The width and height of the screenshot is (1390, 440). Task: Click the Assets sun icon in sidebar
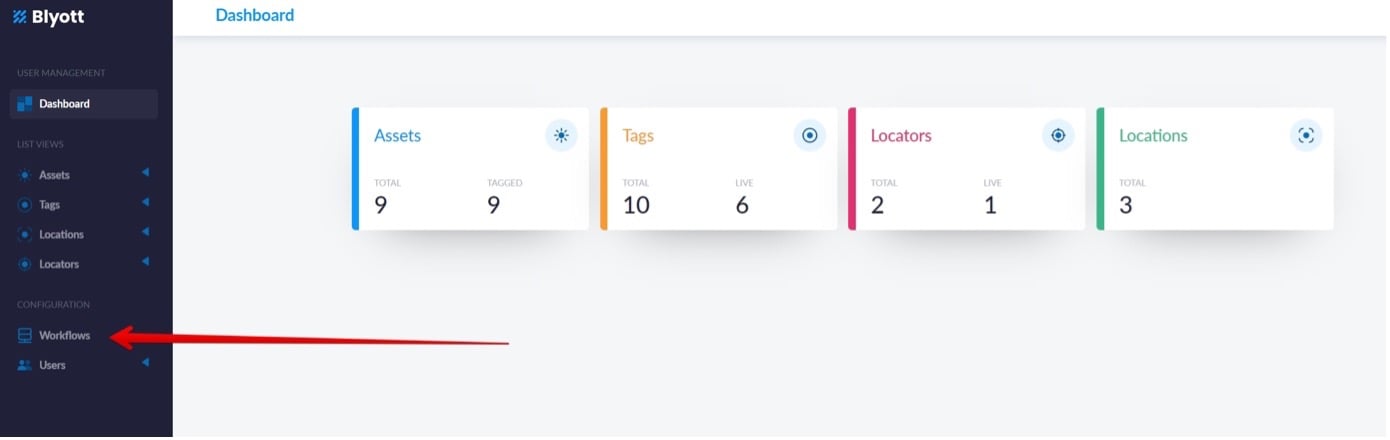25,175
